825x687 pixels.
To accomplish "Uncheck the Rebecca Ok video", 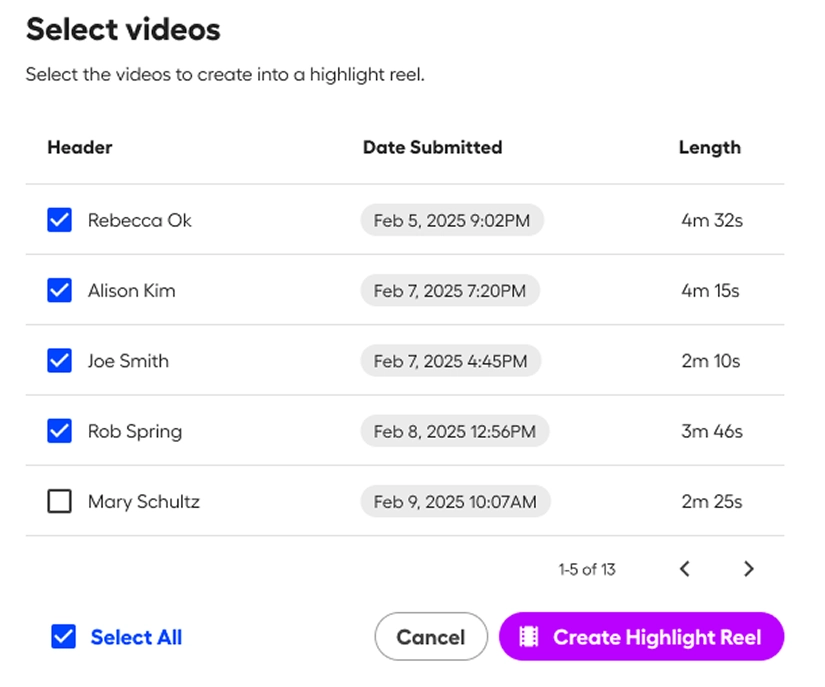I will pyautogui.click(x=59, y=219).
